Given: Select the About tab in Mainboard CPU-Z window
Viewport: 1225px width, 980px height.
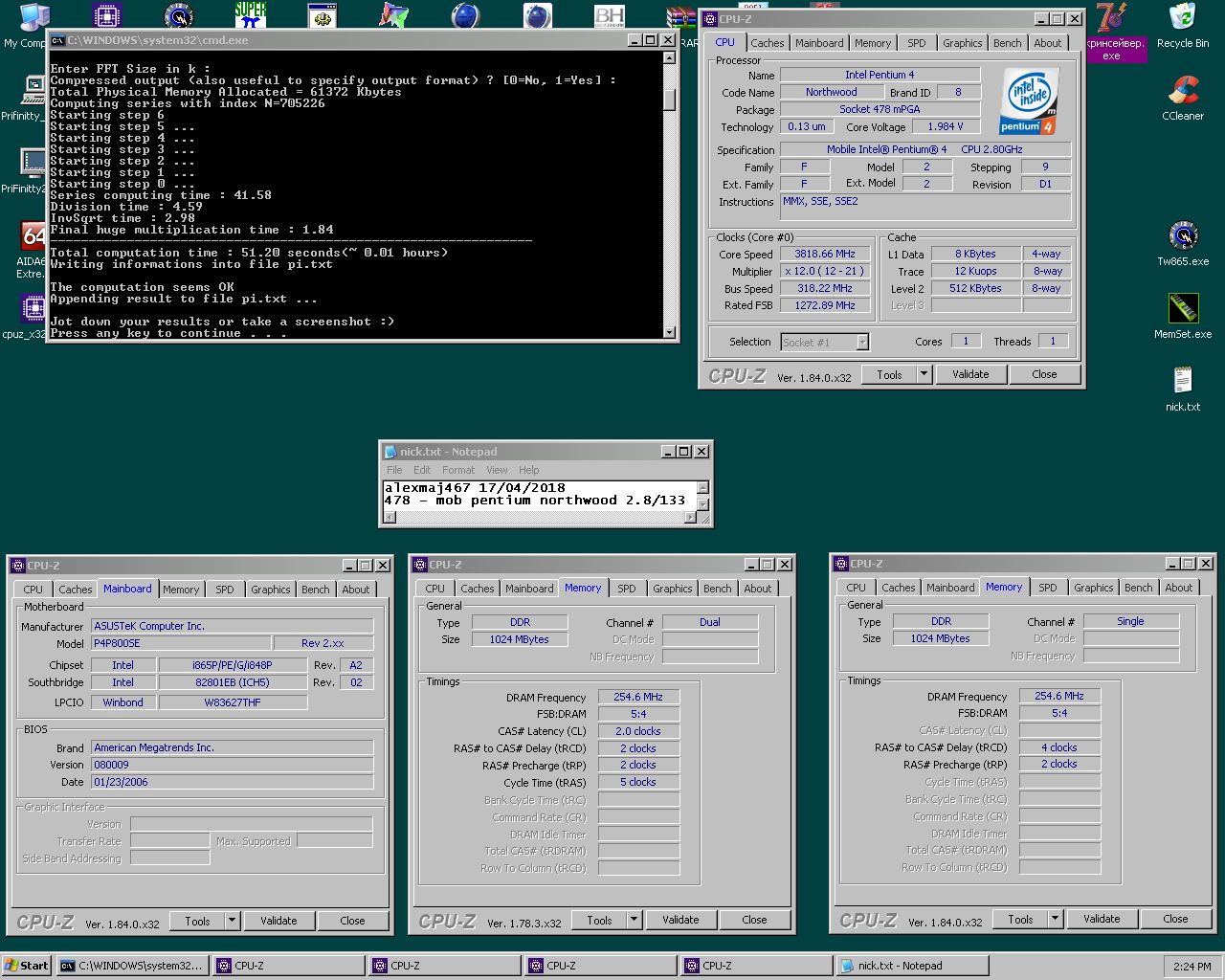Looking at the screenshot, I should tap(356, 590).
